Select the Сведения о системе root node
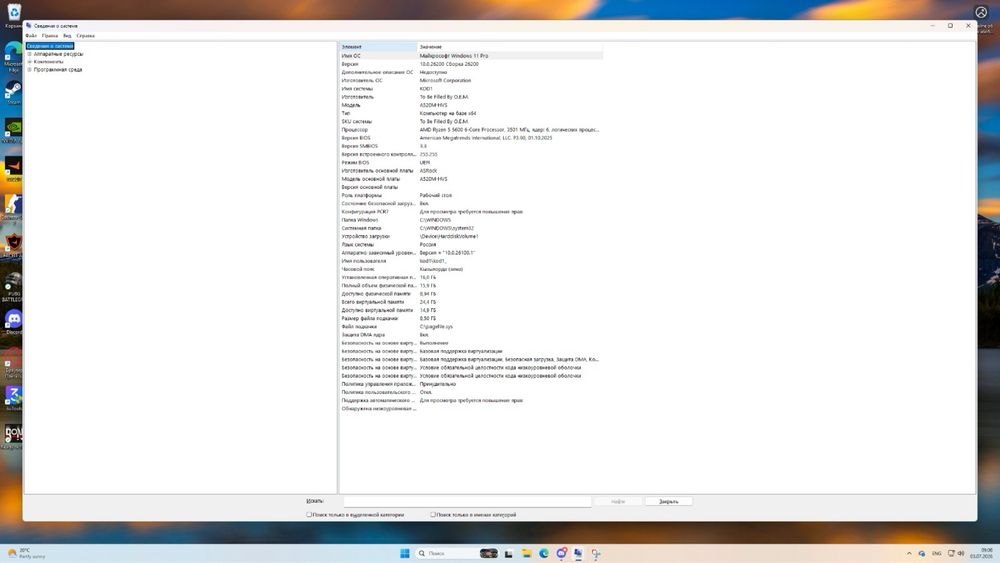Screen dimensions: 1000x563 pos(50,46)
